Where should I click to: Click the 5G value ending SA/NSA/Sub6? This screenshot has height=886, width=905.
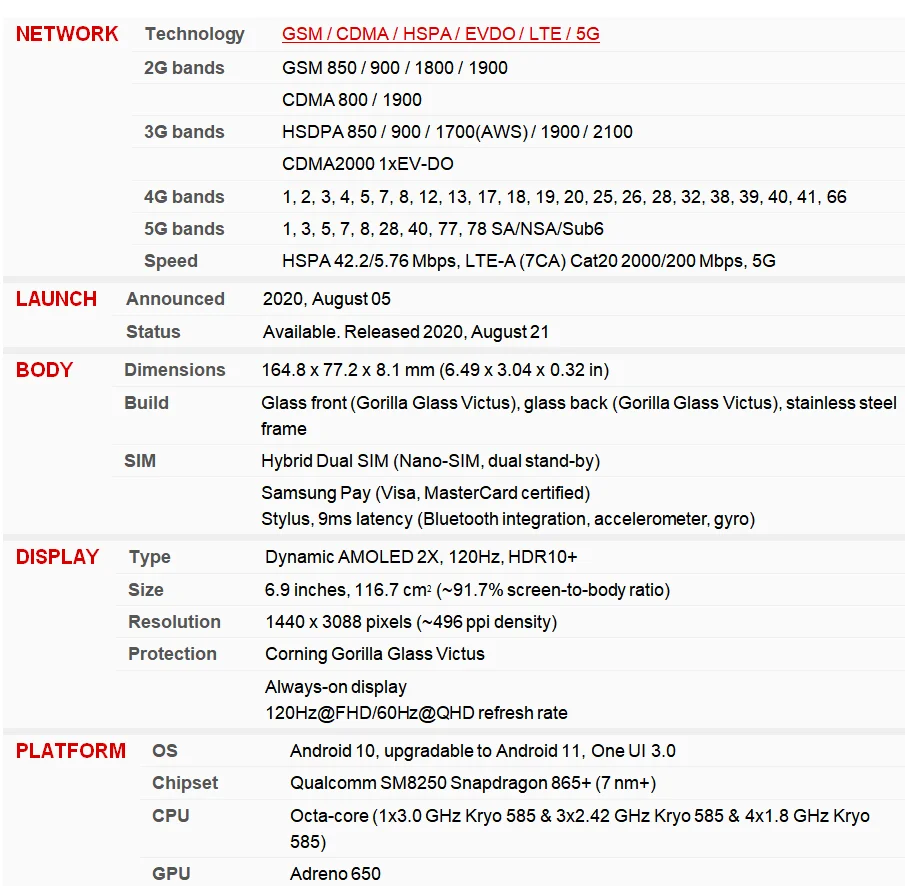pyautogui.click(x=443, y=229)
